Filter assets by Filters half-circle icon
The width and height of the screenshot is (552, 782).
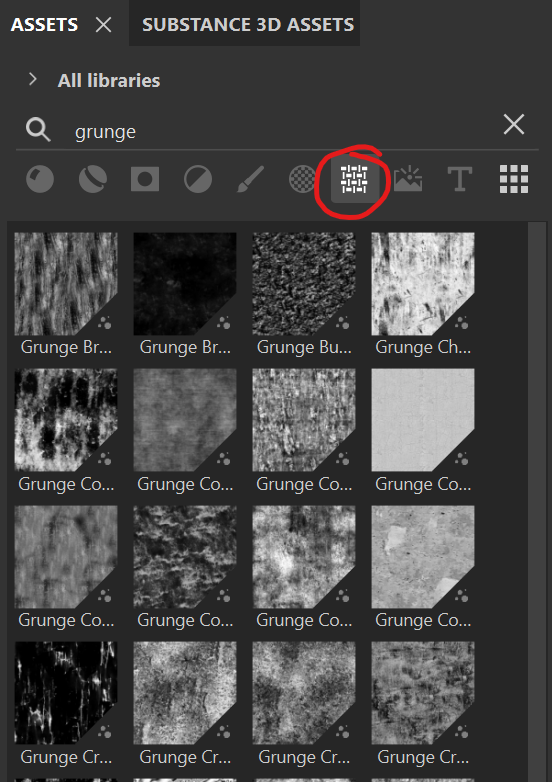pyautogui.click(x=197, y=179)
